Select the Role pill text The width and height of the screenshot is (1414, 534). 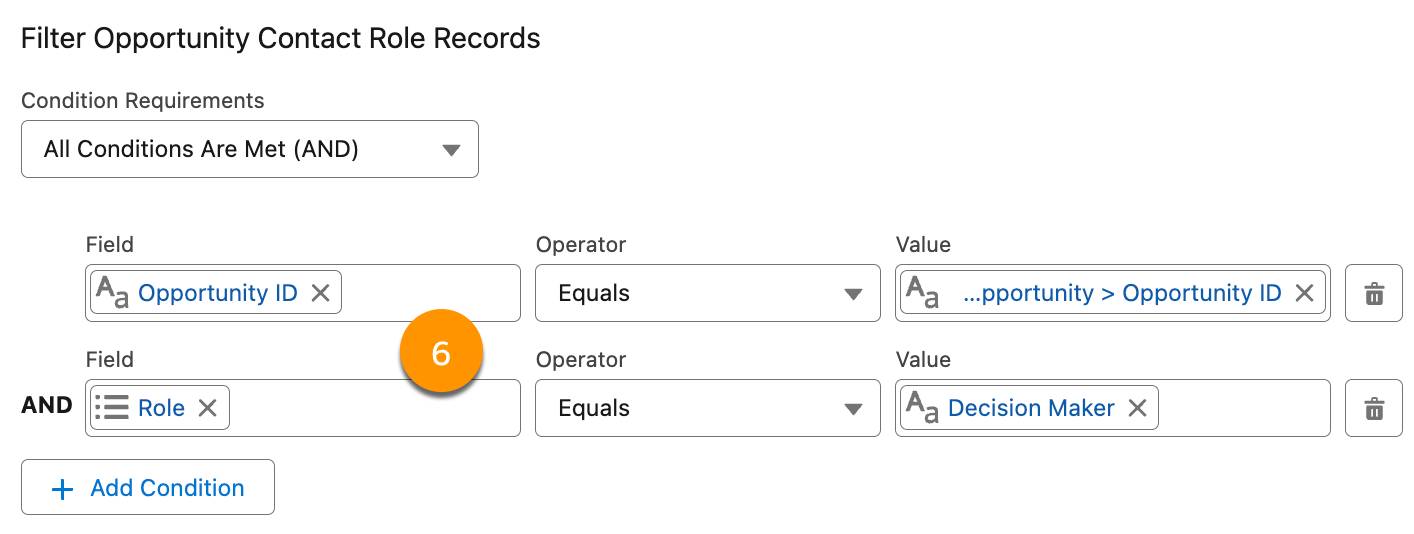point(161,408)
